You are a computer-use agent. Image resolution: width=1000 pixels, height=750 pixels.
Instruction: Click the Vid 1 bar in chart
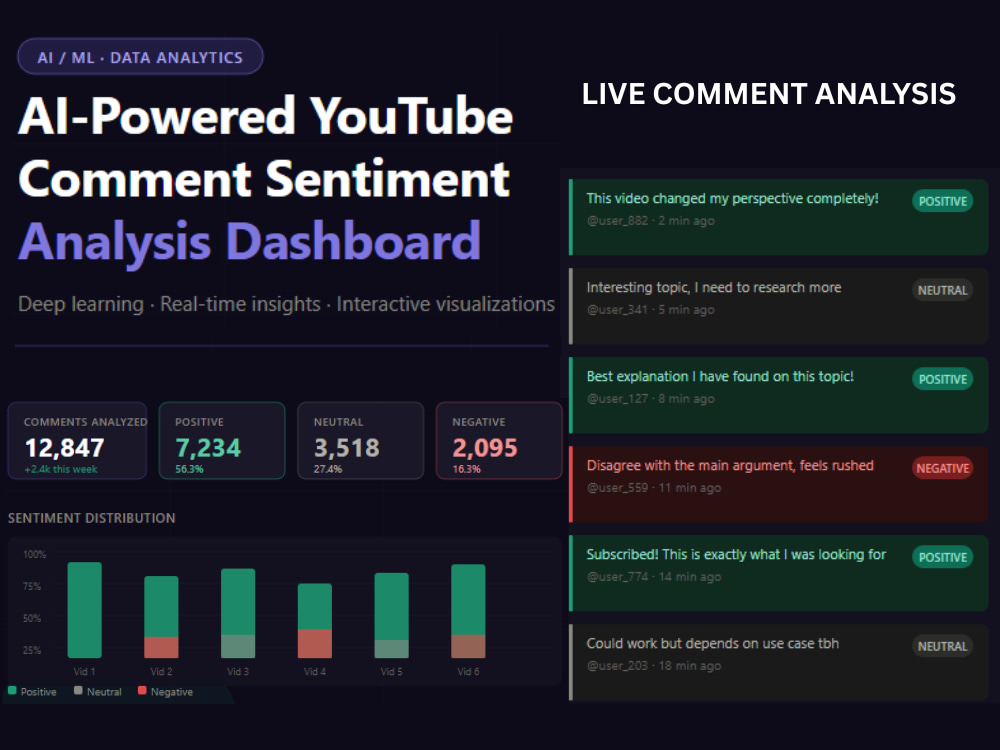(x=85, y=610)
